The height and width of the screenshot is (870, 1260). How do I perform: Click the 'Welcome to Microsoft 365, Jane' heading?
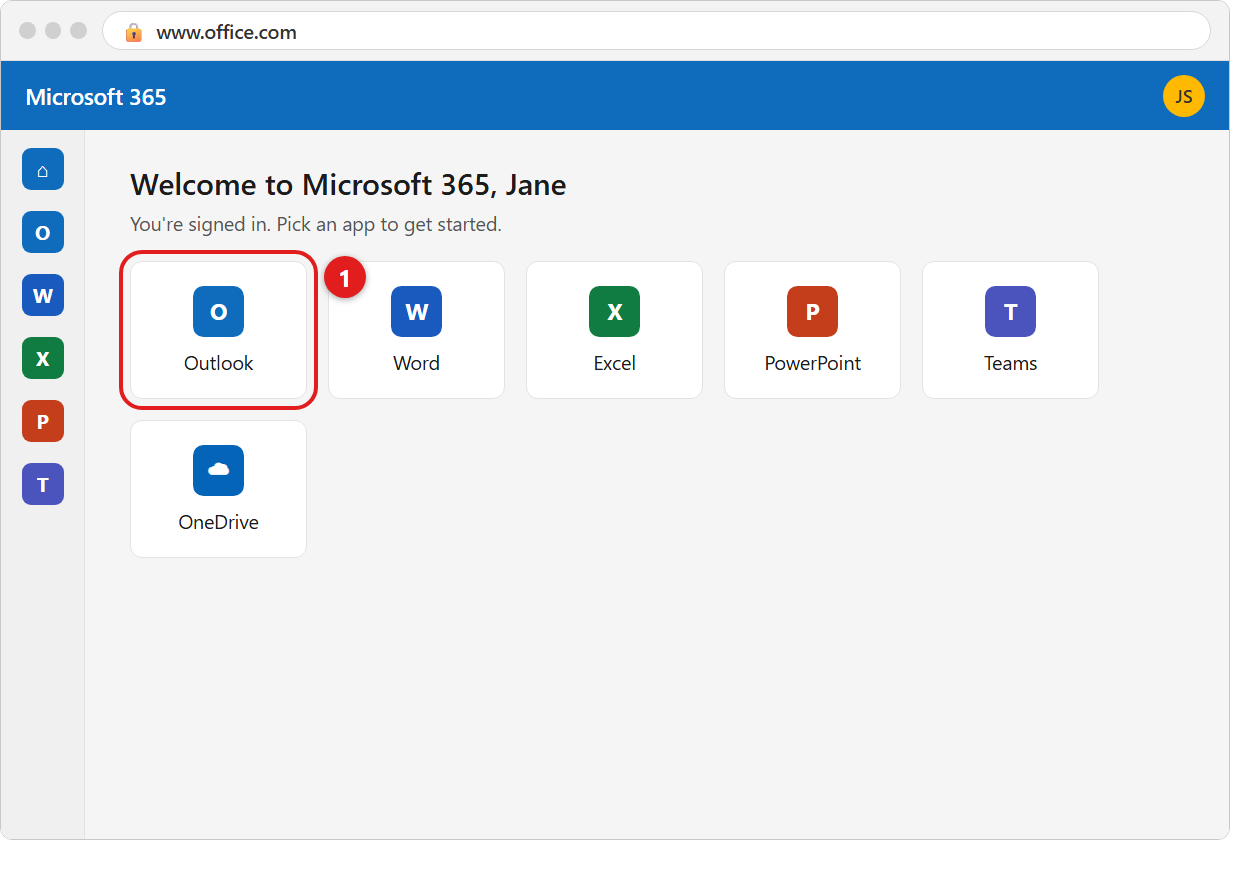(x=348, y=185)
